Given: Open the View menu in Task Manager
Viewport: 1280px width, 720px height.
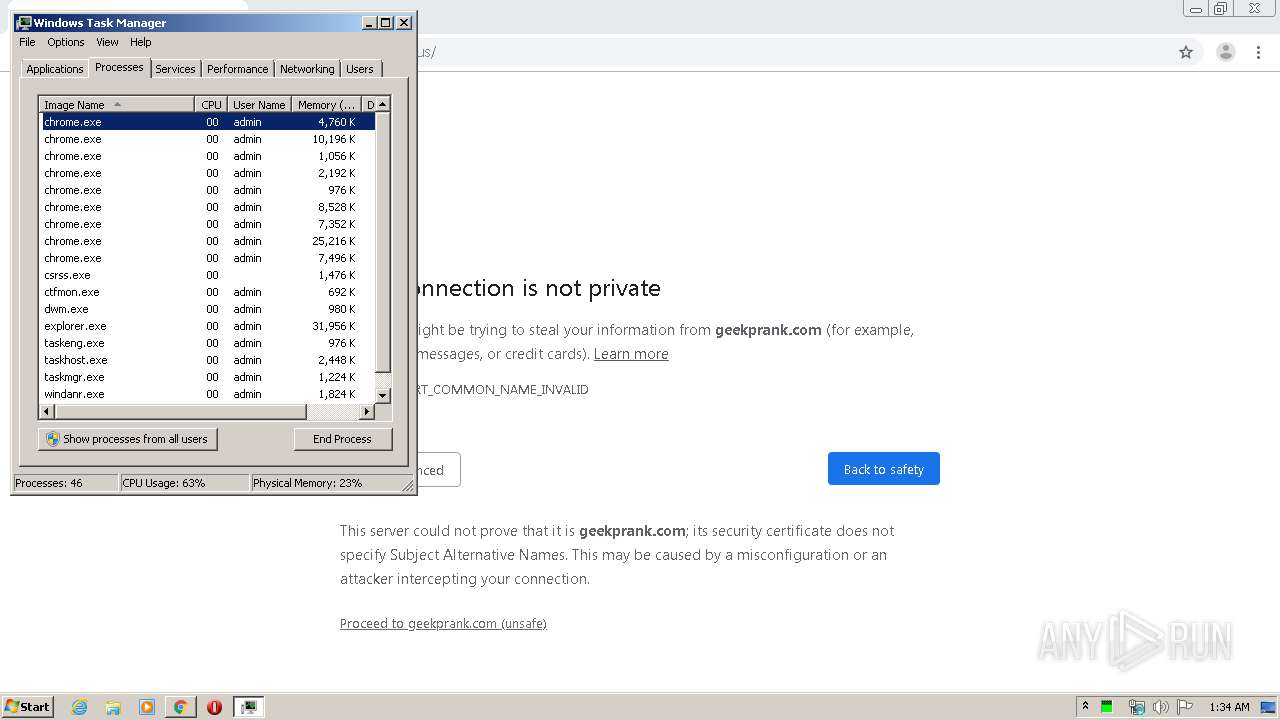Looking at the screenshot, I should click(107, 42).
